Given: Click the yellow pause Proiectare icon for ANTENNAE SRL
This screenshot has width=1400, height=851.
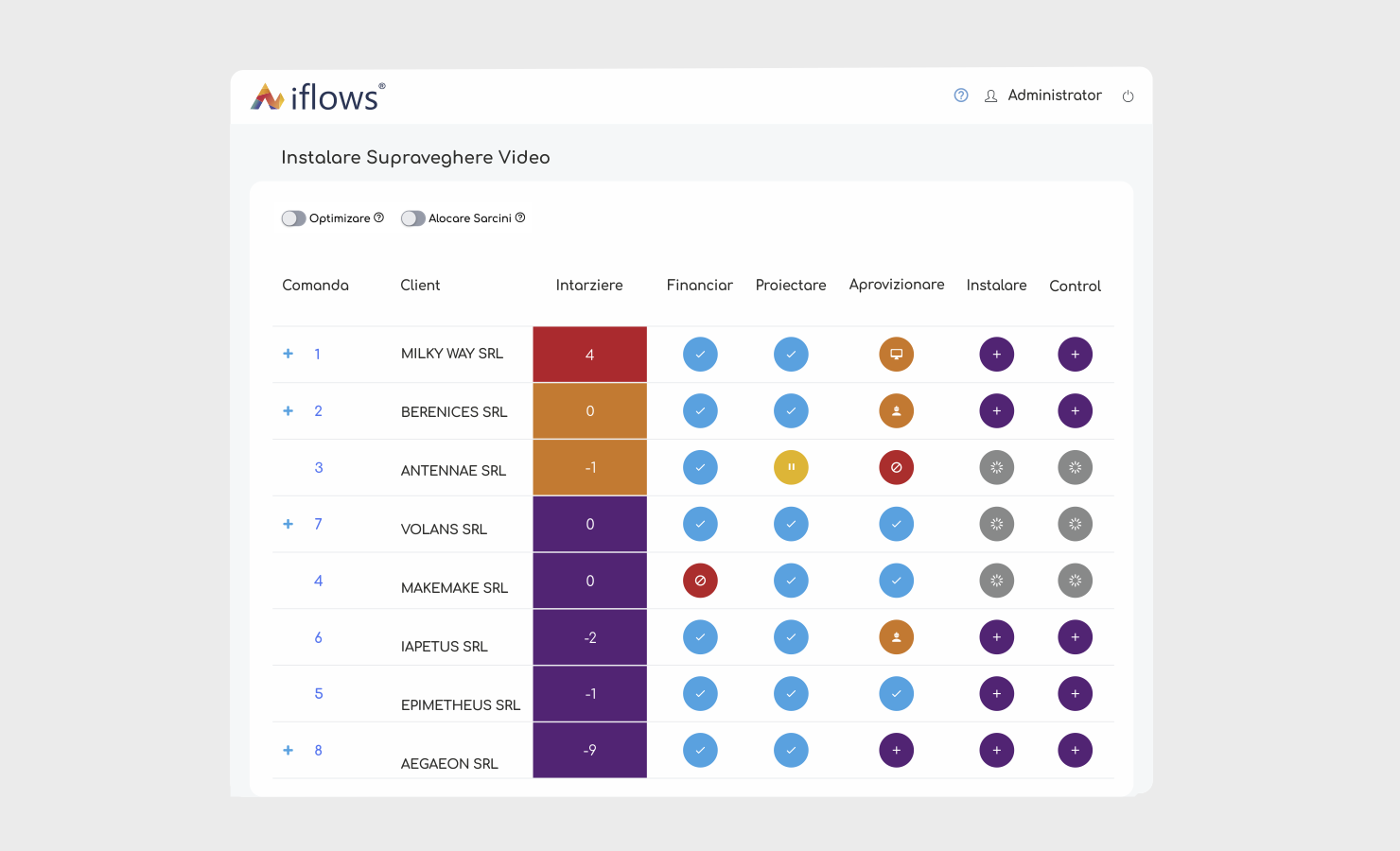Looking at the screenshot, I should [x=791, y=467].
